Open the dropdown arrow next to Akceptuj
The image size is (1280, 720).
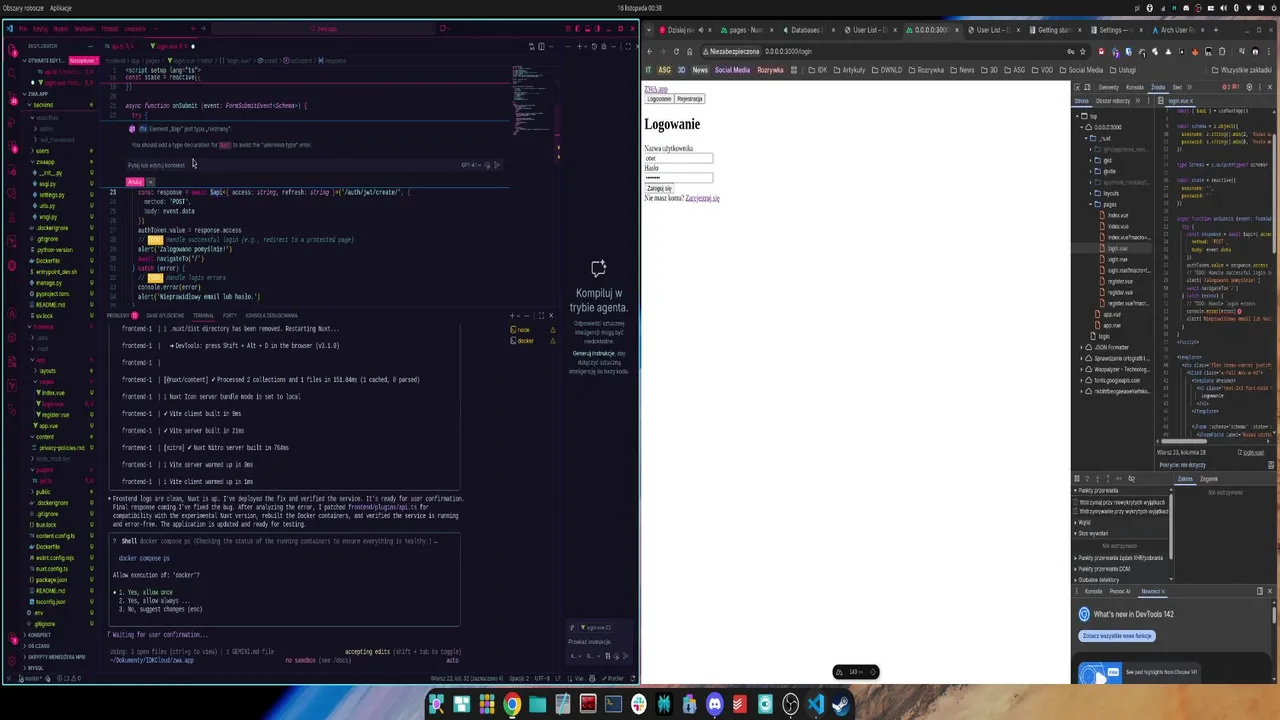click(151, 182)
